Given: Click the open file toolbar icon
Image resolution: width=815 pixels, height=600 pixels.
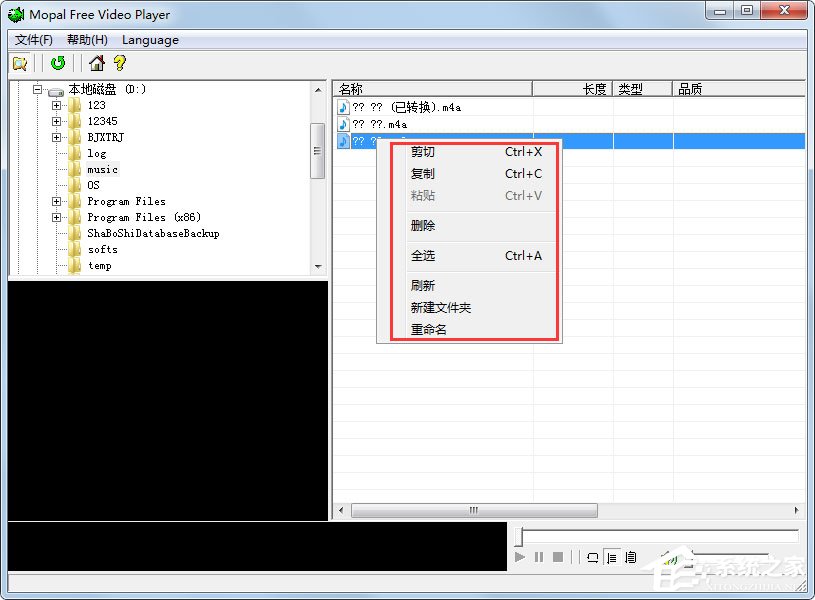Looking at the screenshot, I should point(20,63).
